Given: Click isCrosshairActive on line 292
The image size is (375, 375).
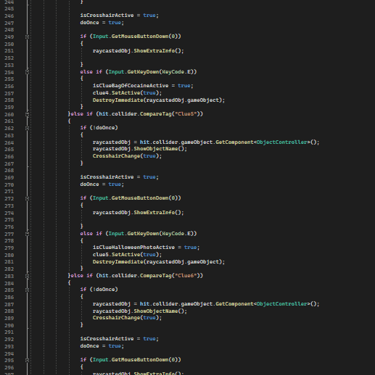Looking at the screenshot, I should click(107, 339).
